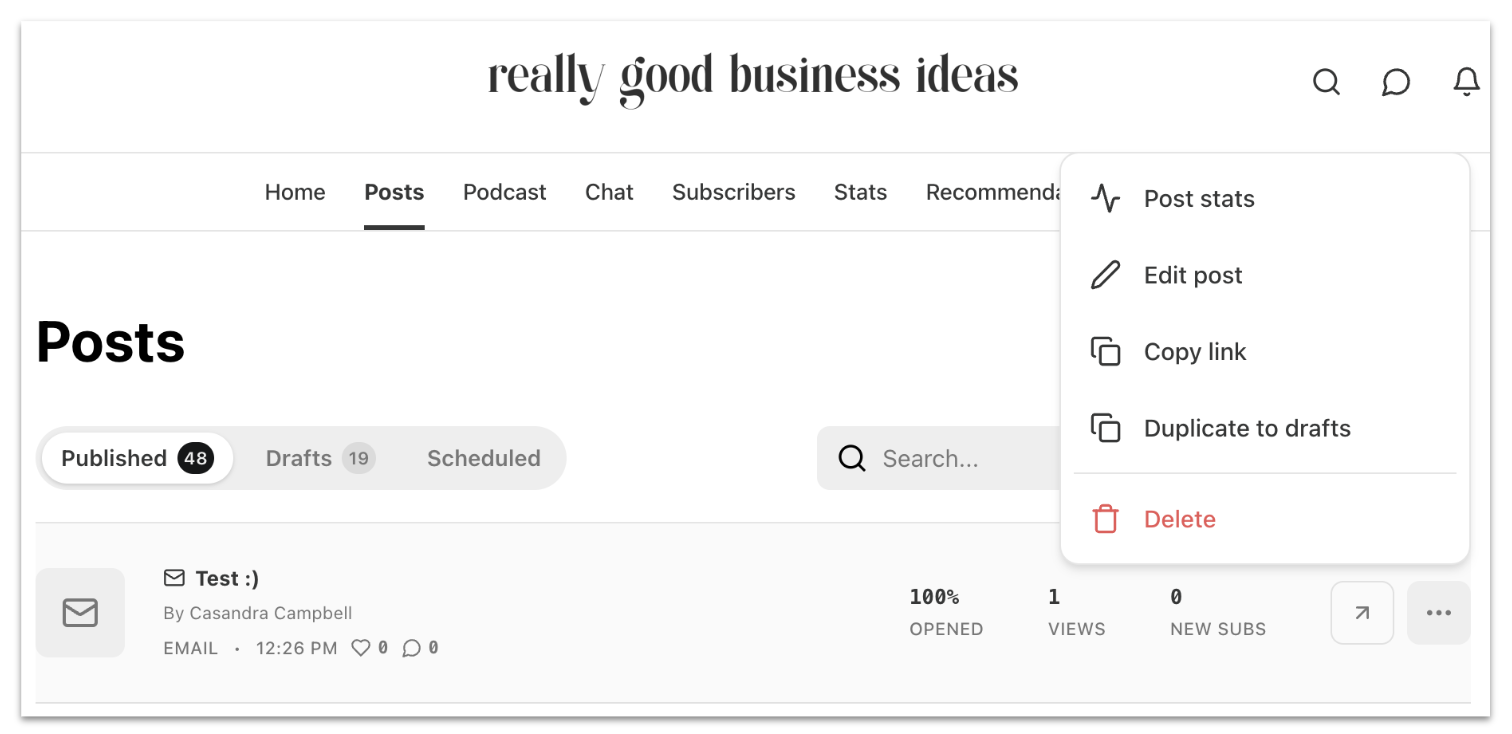The height and width of the screenshot is (734, 1512).
Task: Select Copy link from the menu
Action: click(x=1195, y=352)
